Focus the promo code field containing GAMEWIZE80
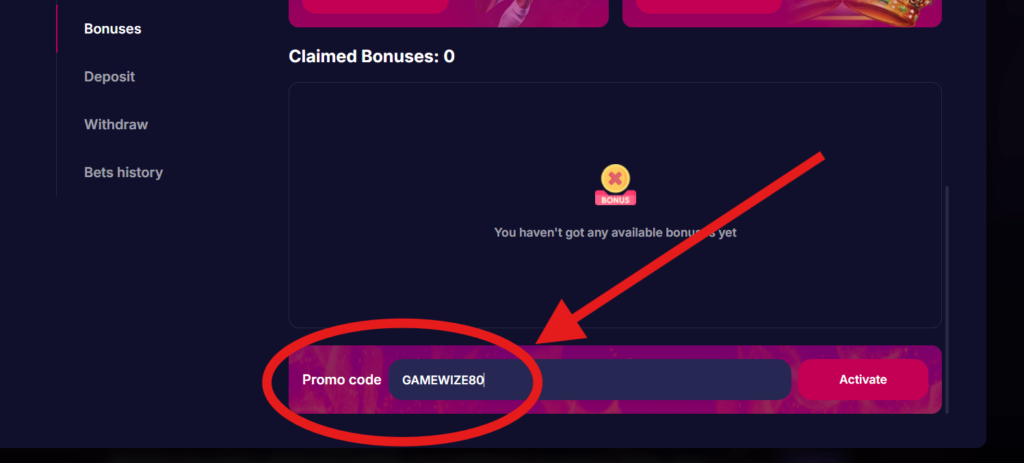Viewport: 1024px width, 463px height. [x=590, y=380]
